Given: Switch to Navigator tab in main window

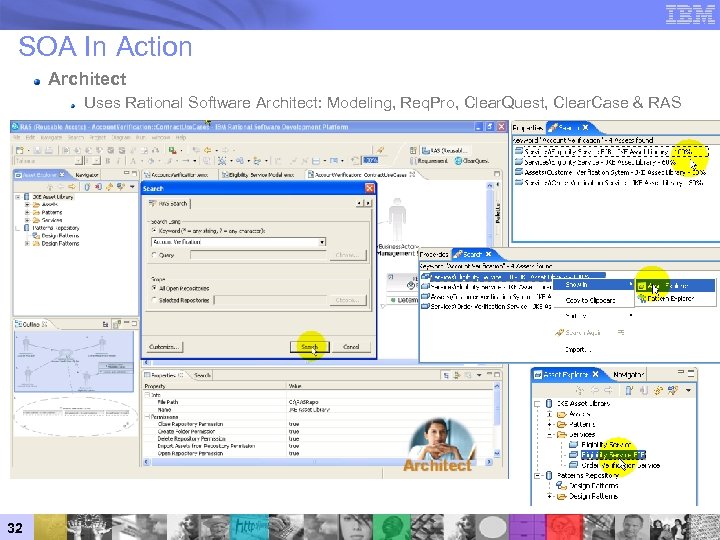Looking at the screenshot, I should point(87,175).
